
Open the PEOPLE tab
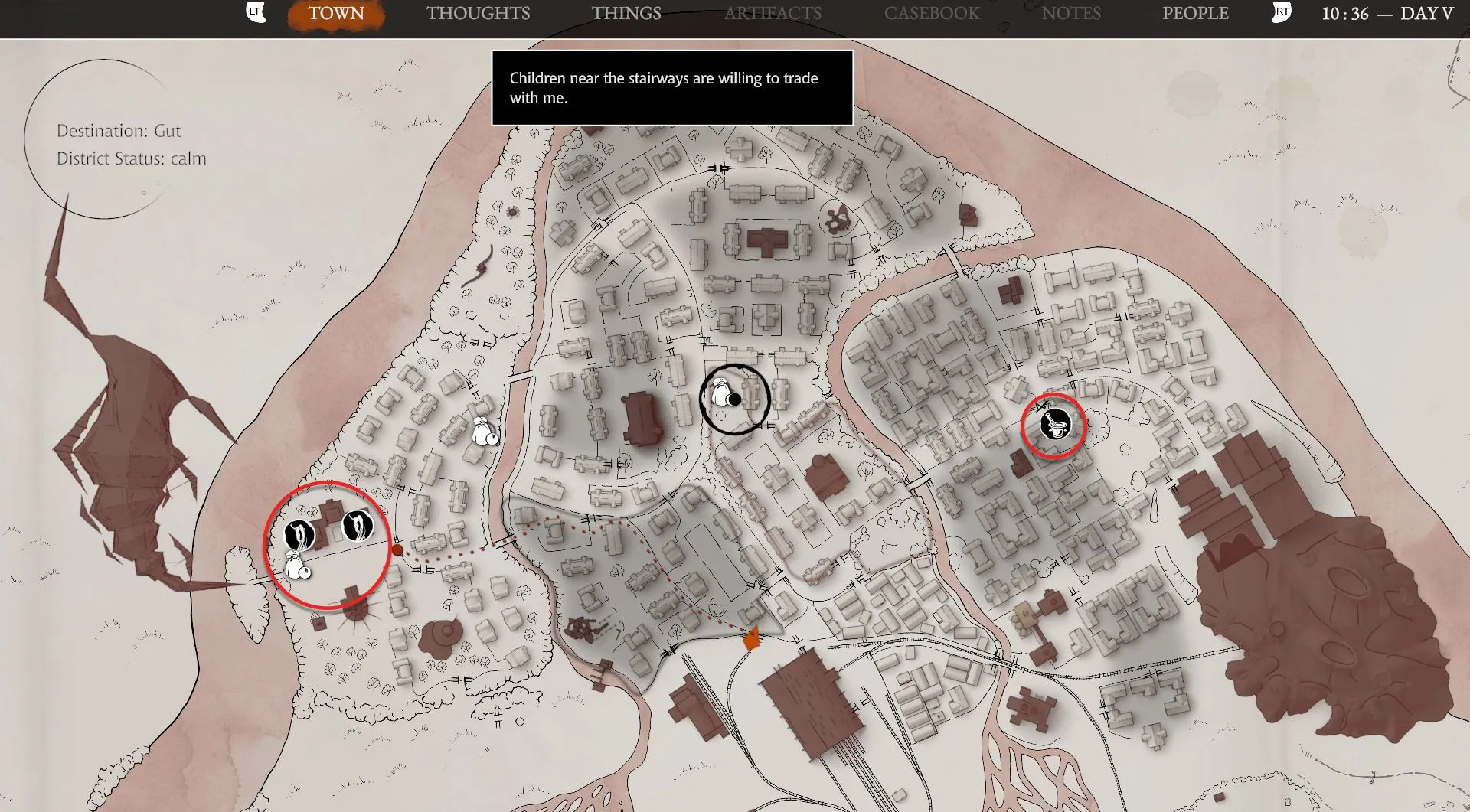coord(1195,14)
